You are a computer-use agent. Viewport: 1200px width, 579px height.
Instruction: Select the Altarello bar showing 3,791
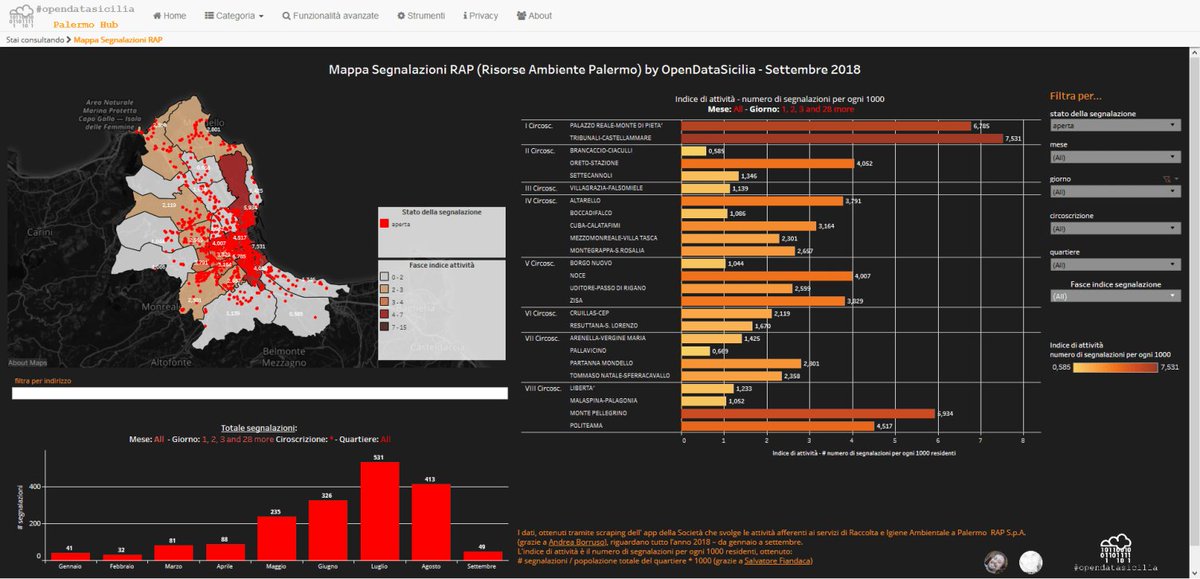click(761, 201)
